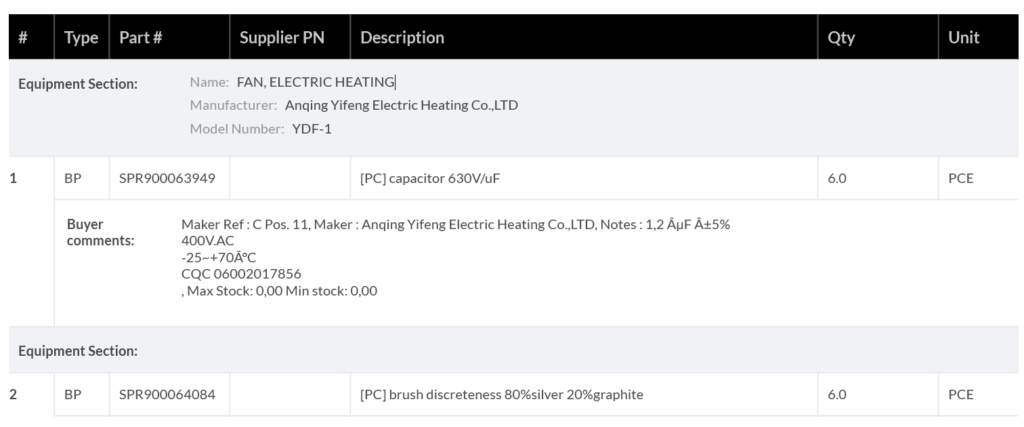Click the Description column header
1024x427 pixels.
[x=402, y=38]
